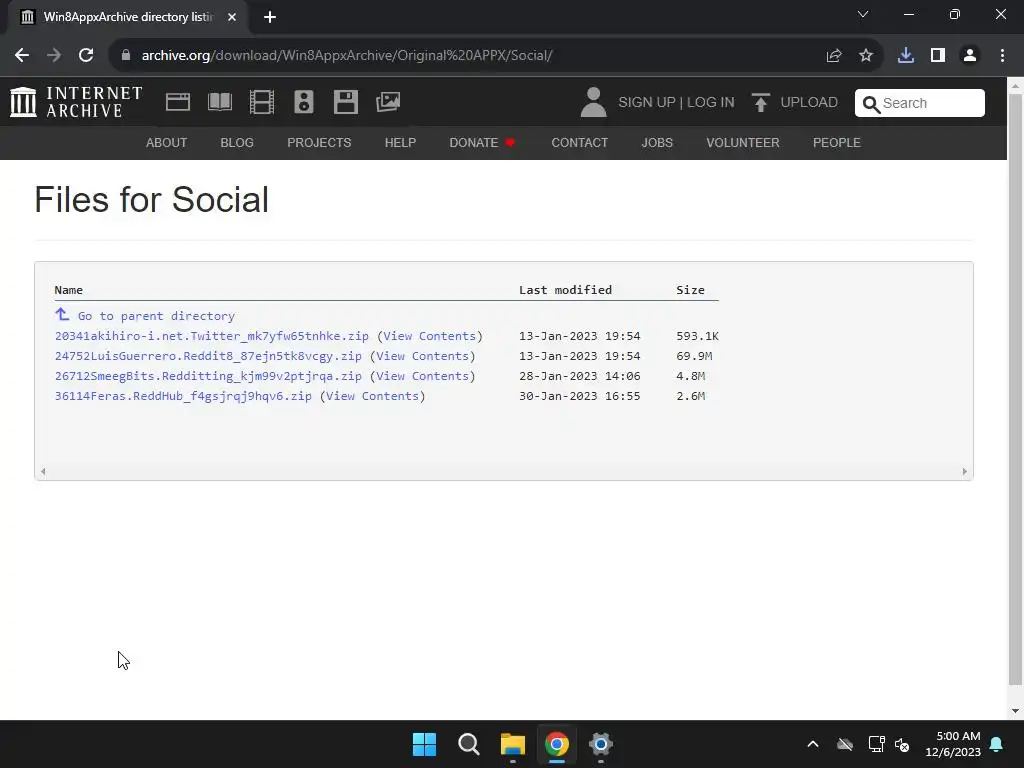Click the file list left scroll arrow
The image size is (1024, 768).
coord(43,472)
